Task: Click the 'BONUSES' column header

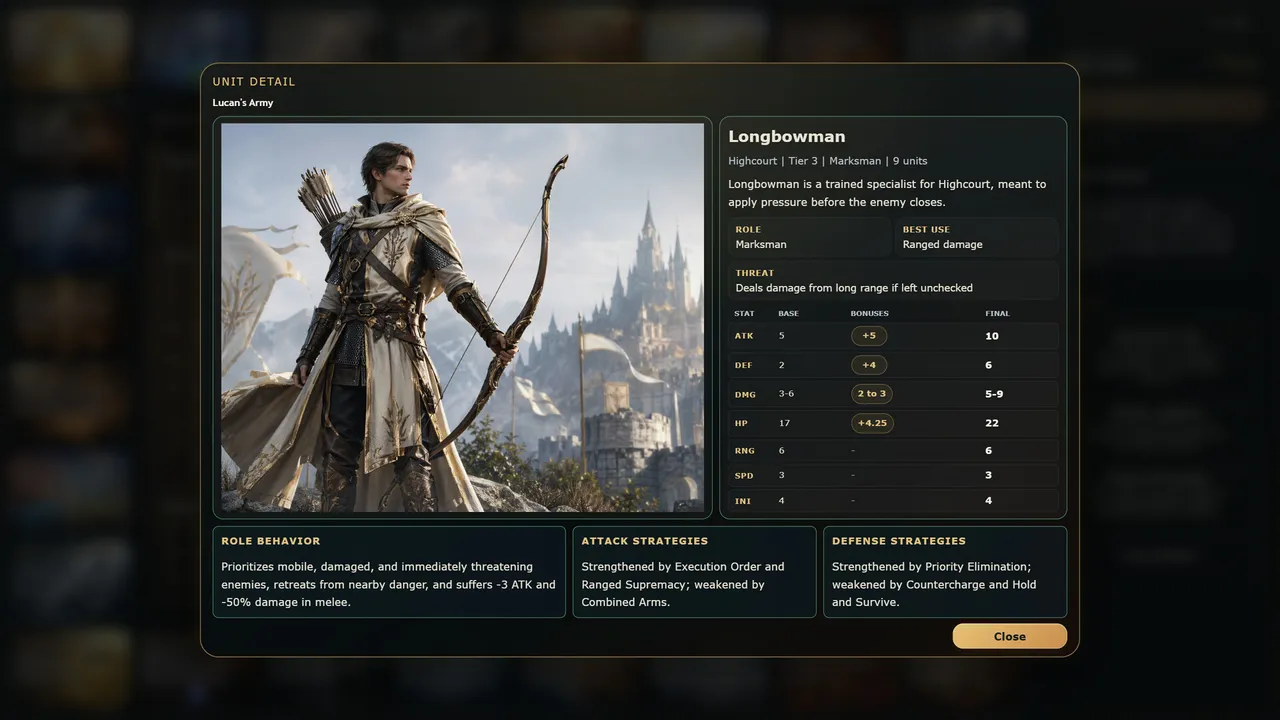Action: 869,314
